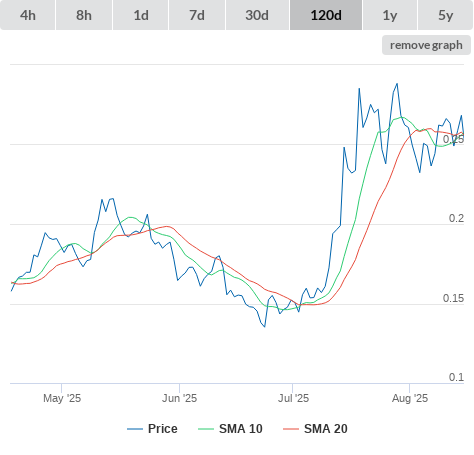
Task: Show the 30d price range
Action: [x=257, y=15]
